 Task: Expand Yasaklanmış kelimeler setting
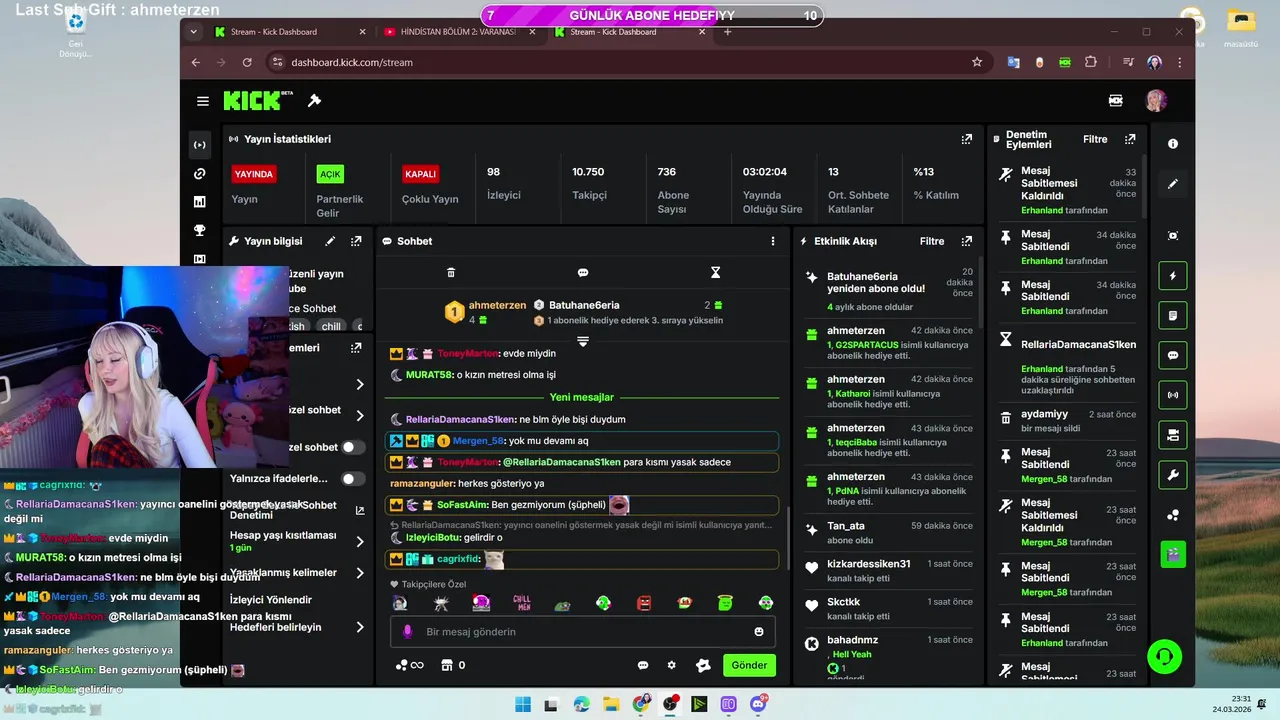[360, 573]
